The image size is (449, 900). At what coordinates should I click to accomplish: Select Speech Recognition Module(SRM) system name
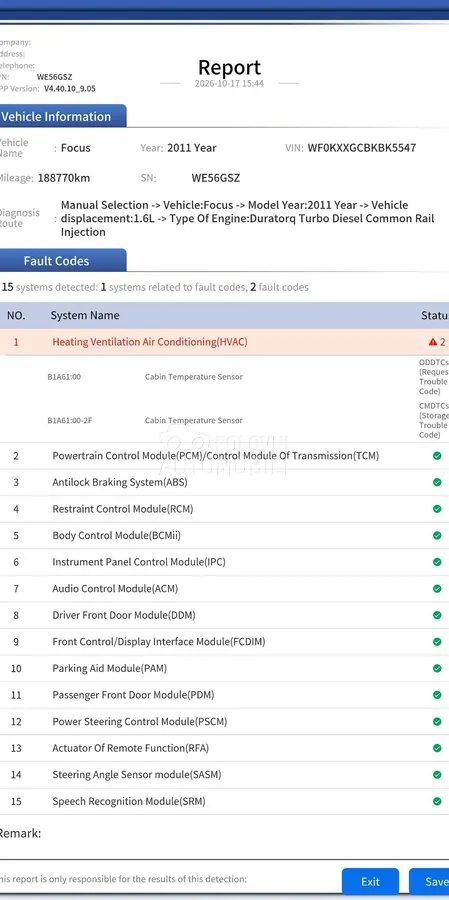click(129, 801)
